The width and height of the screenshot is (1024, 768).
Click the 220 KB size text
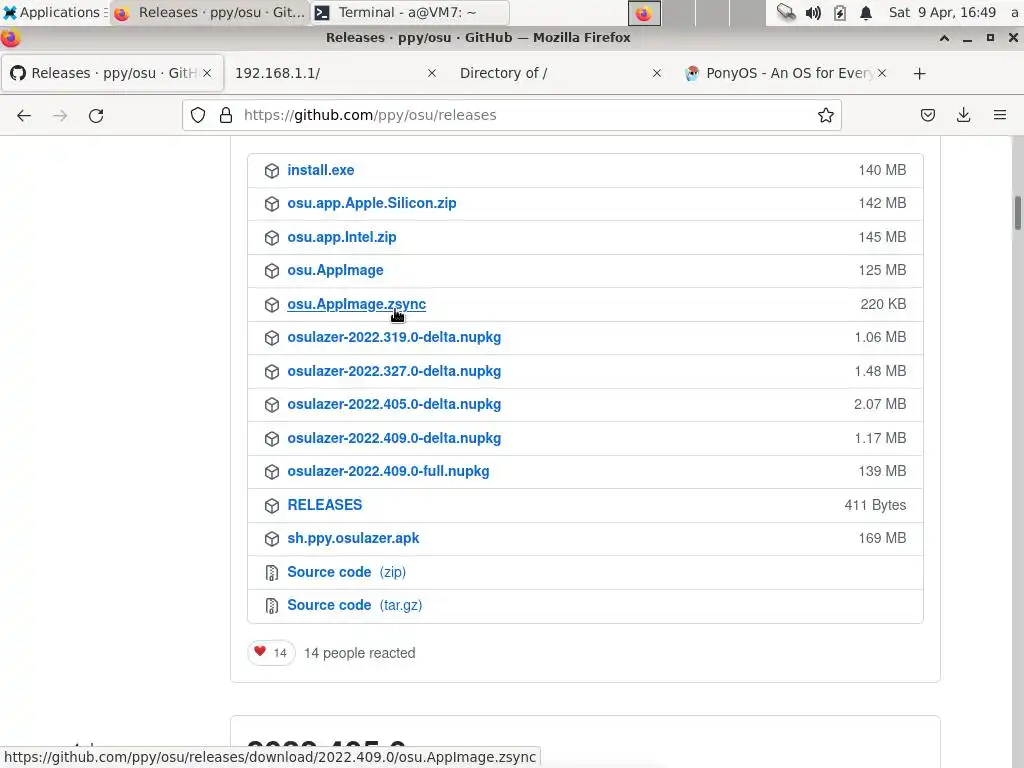pyautogui.click(x=883, y=304)
